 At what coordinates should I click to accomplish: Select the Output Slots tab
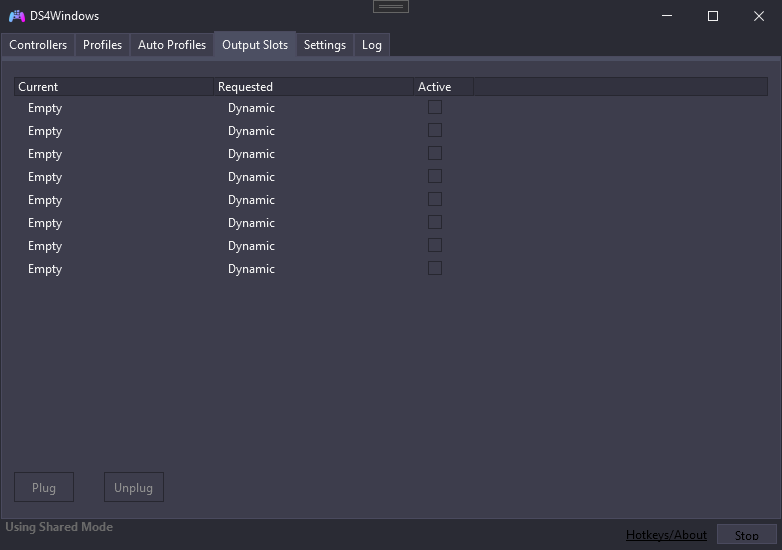(255, 45)
